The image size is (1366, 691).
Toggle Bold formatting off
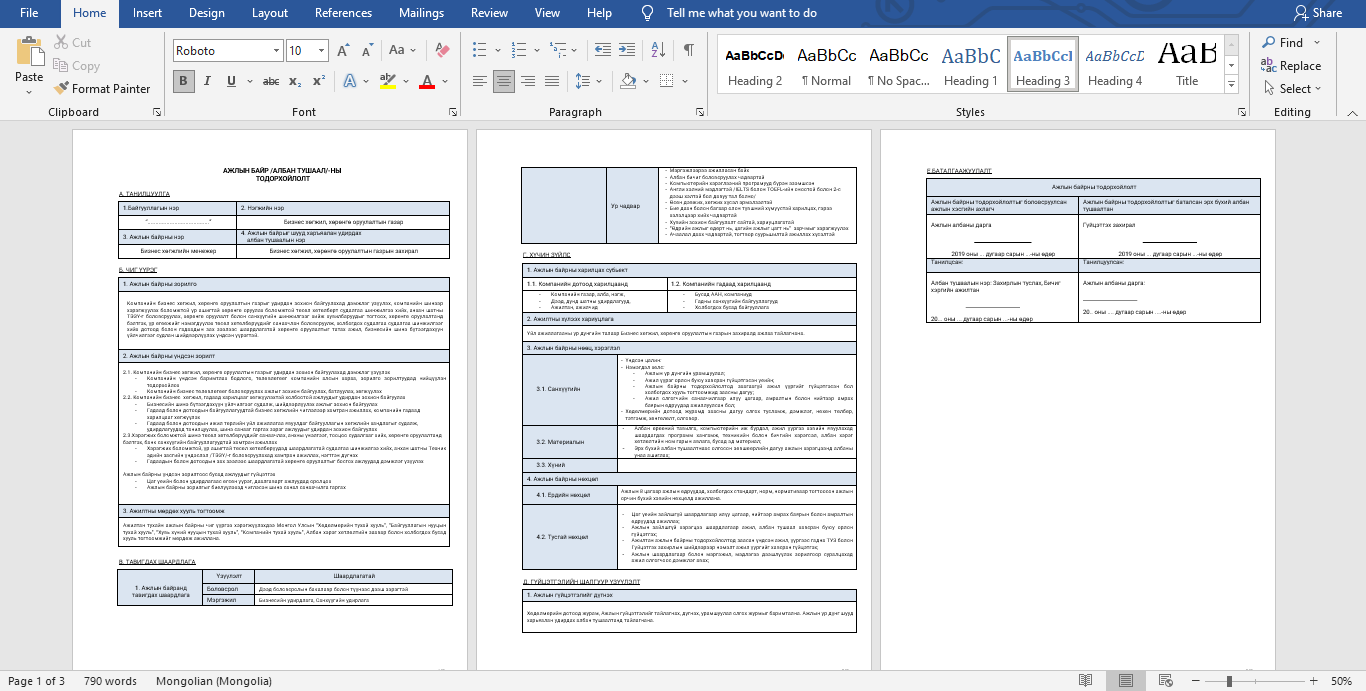coord(183,81)
